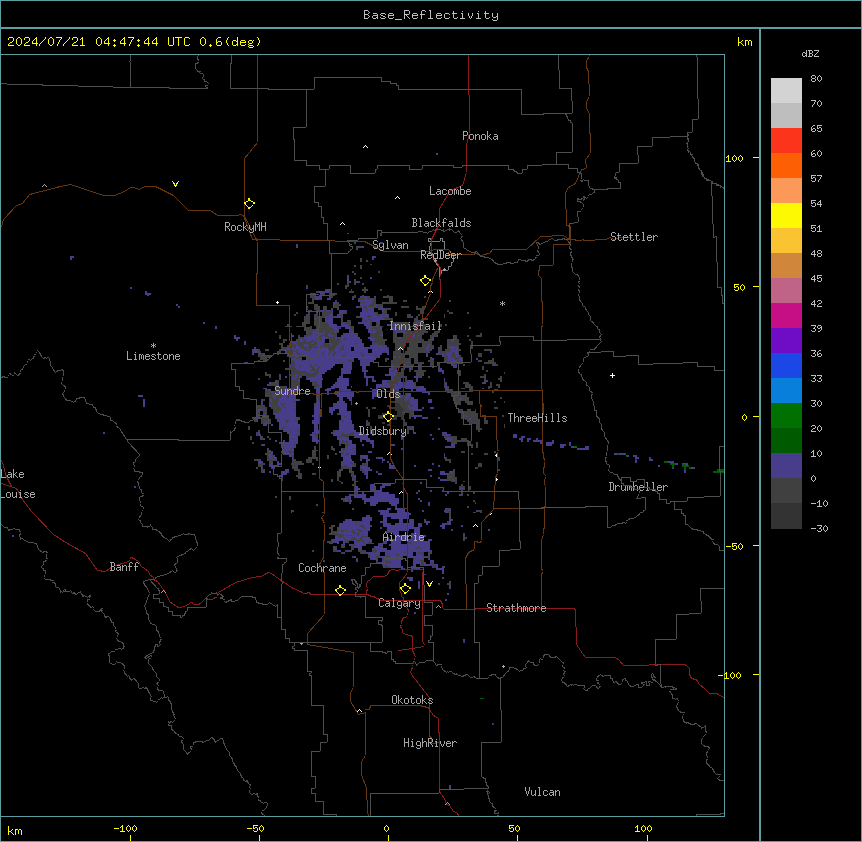862x842 pixels.
Task: Click the Base_Reflectivity title text
Action: click(x=431, y=15)
